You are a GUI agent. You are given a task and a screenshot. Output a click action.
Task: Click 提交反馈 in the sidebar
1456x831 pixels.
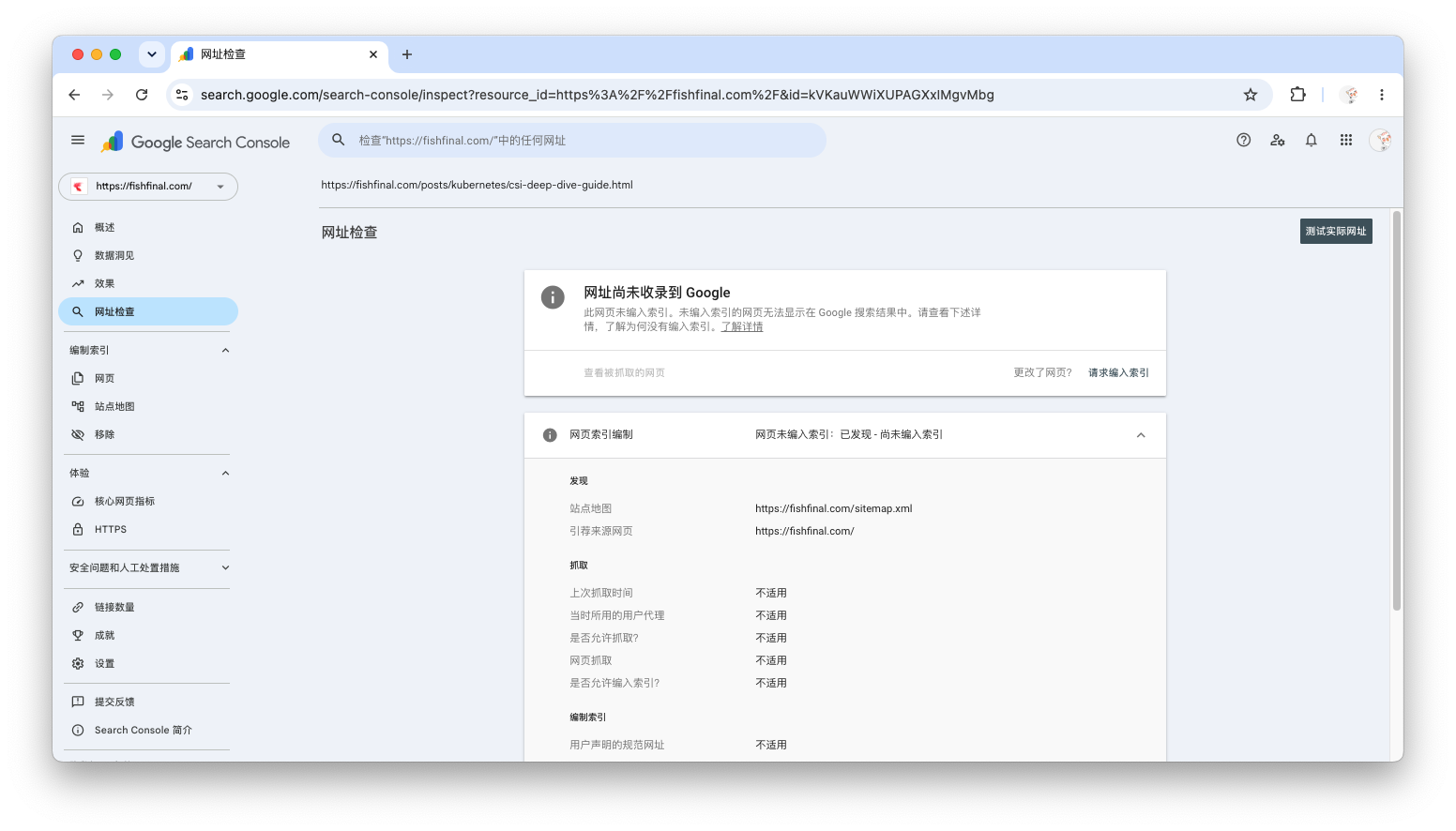(148, 703)
